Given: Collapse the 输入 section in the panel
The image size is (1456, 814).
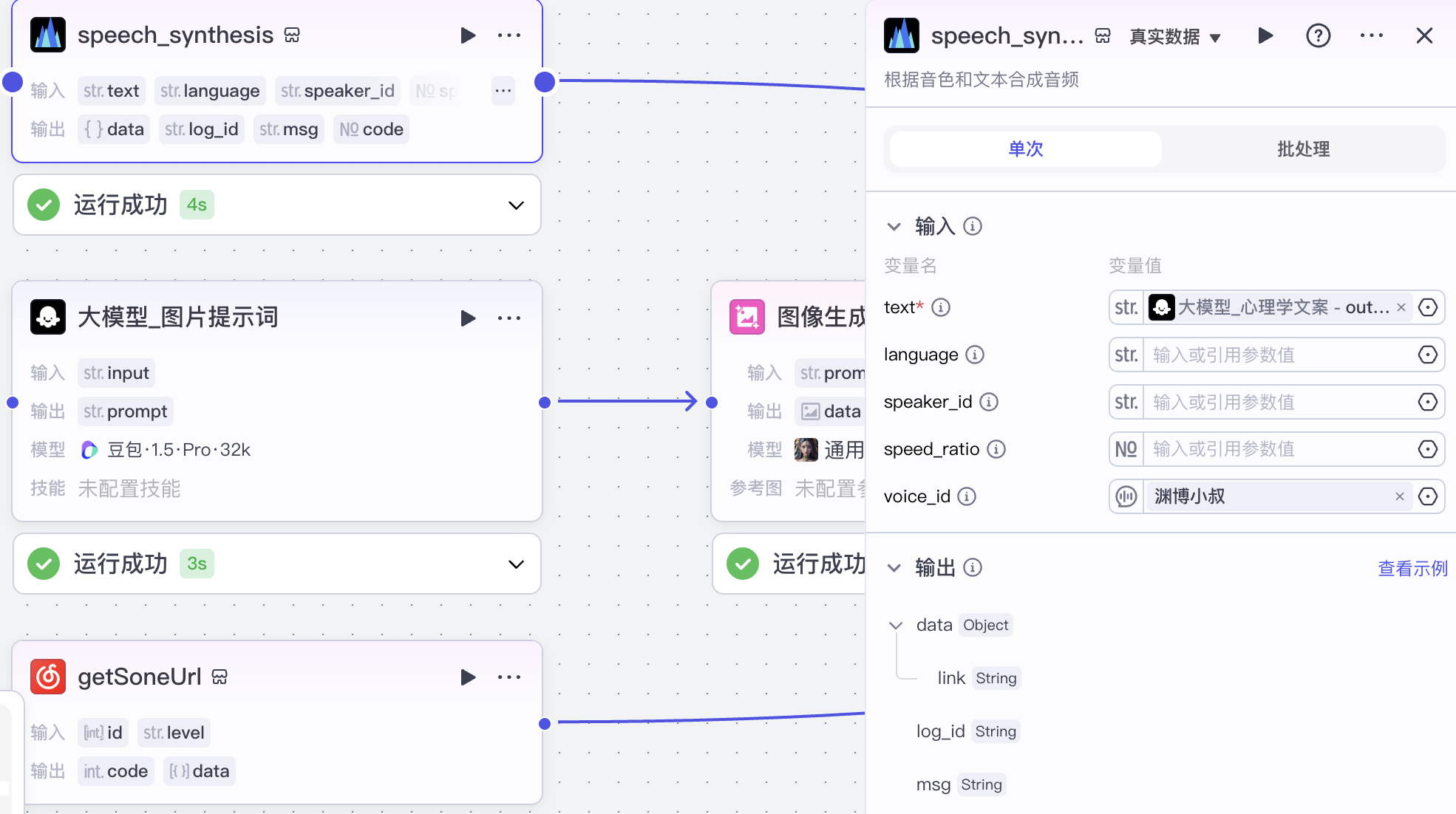Looking at the screenshot, I should coord(894,227).
